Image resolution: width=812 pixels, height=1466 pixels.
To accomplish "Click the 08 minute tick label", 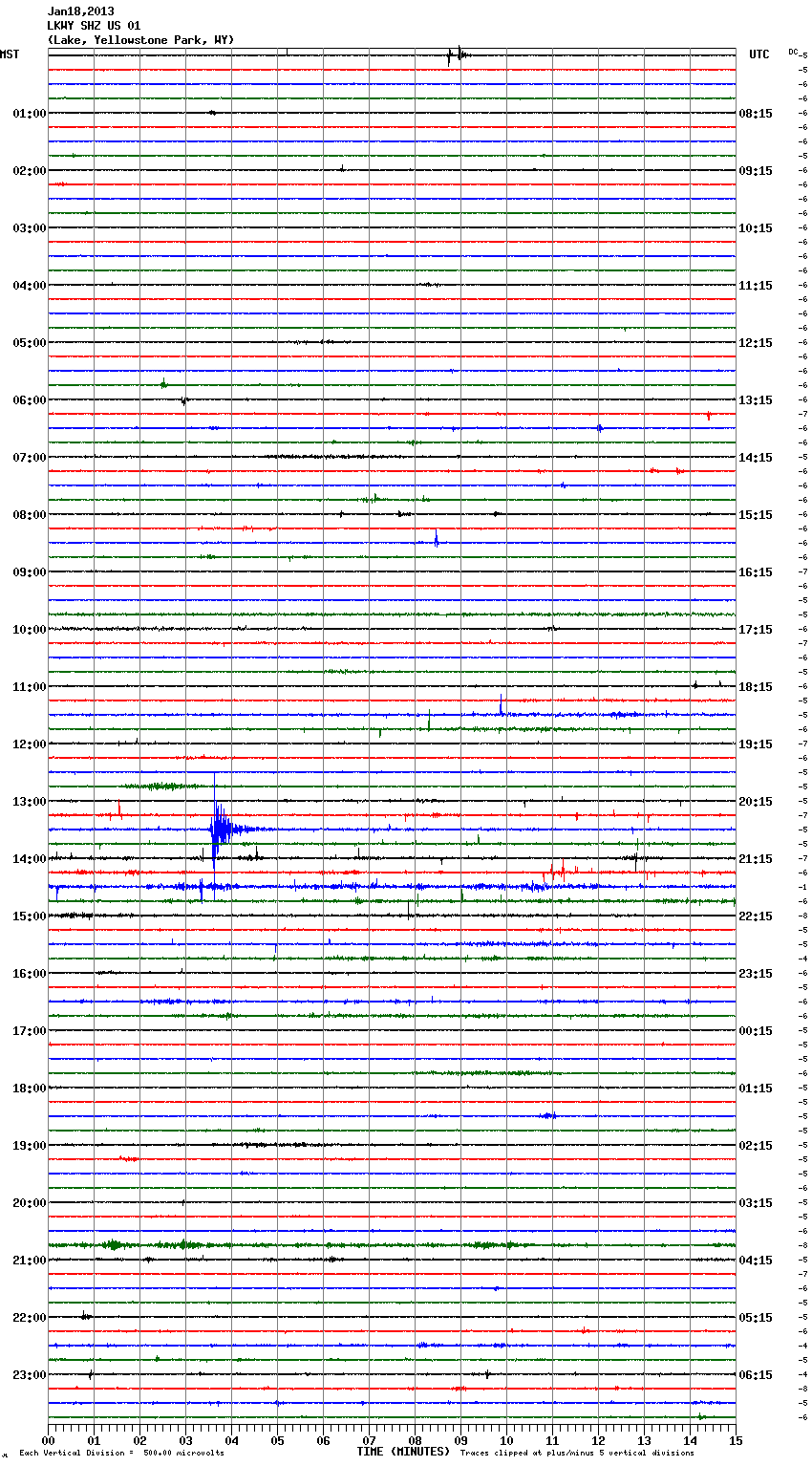I will (x=415, y=1440).
